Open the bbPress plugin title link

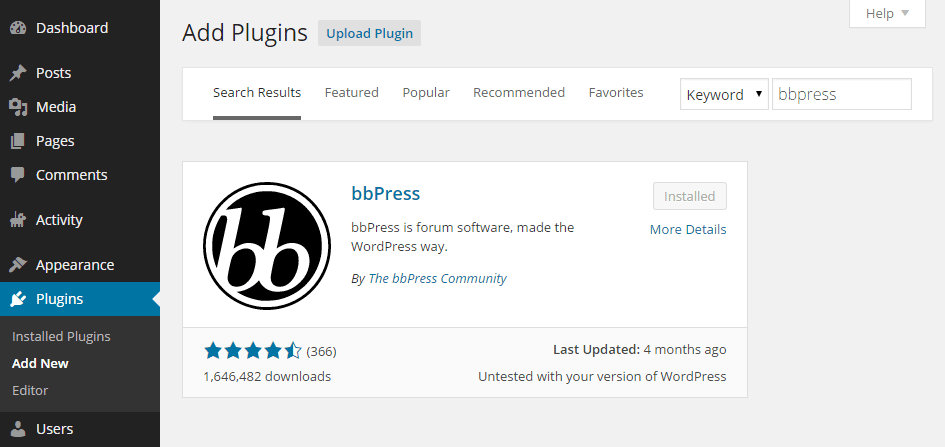pyautogui.click(x=386, y=194)
